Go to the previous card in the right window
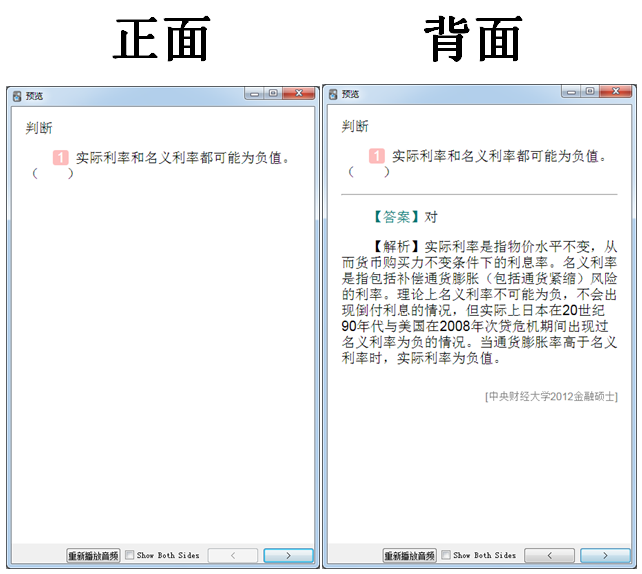The width and height of the screenshot is (642, 574). click(x=549, y=556)
